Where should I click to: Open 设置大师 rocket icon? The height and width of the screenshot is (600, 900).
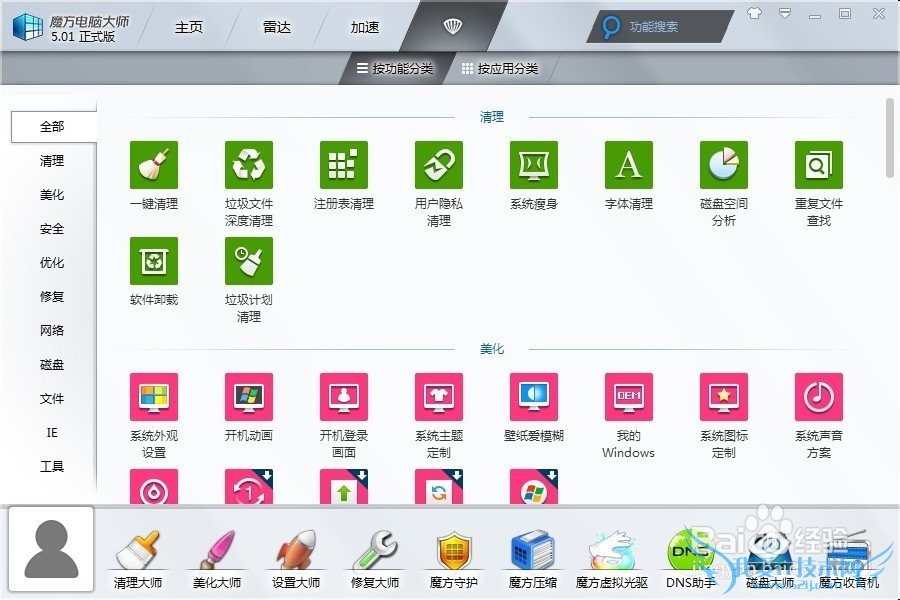pyautogui.click(x=296, y=559)
